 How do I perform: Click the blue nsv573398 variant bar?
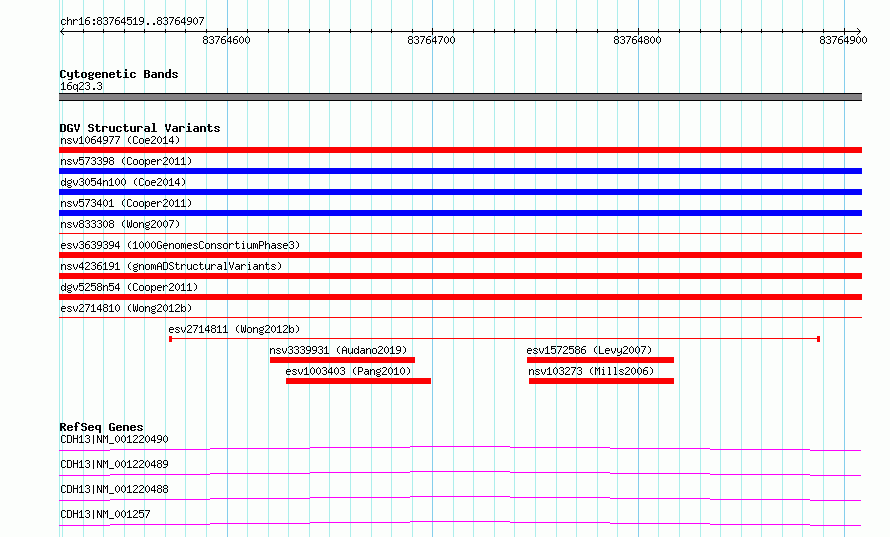pyautogui.click(x=460, y=171)
